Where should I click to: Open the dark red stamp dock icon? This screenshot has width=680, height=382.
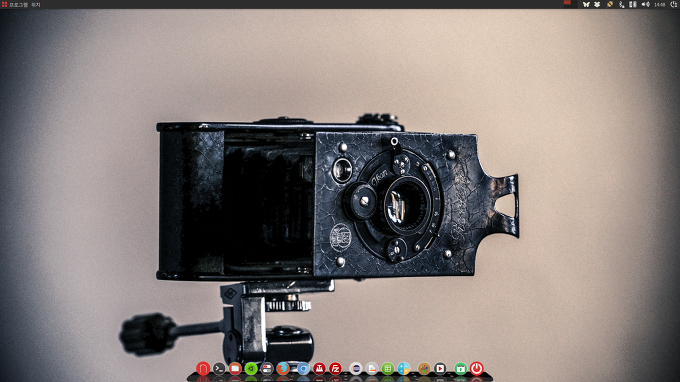point(319,369)
